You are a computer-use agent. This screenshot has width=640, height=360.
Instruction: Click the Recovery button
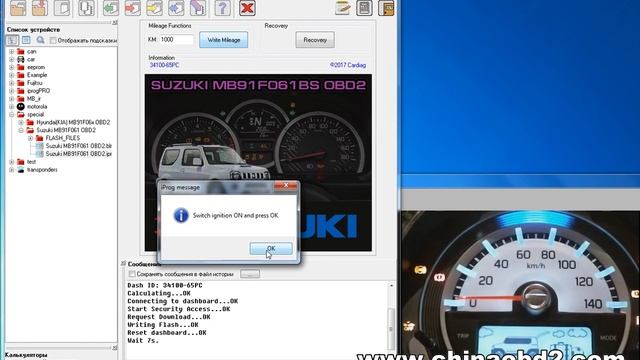(x=315, y=40)
